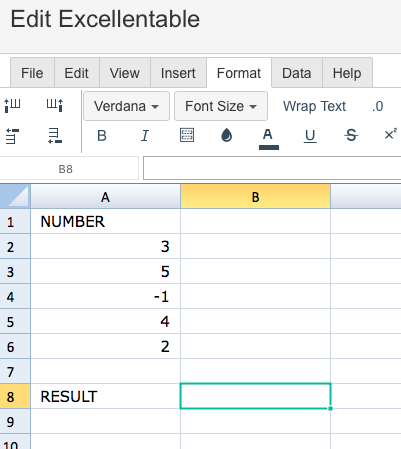Open the cell borders tool
Screen dimensions: 401x449
coord(187,135)
